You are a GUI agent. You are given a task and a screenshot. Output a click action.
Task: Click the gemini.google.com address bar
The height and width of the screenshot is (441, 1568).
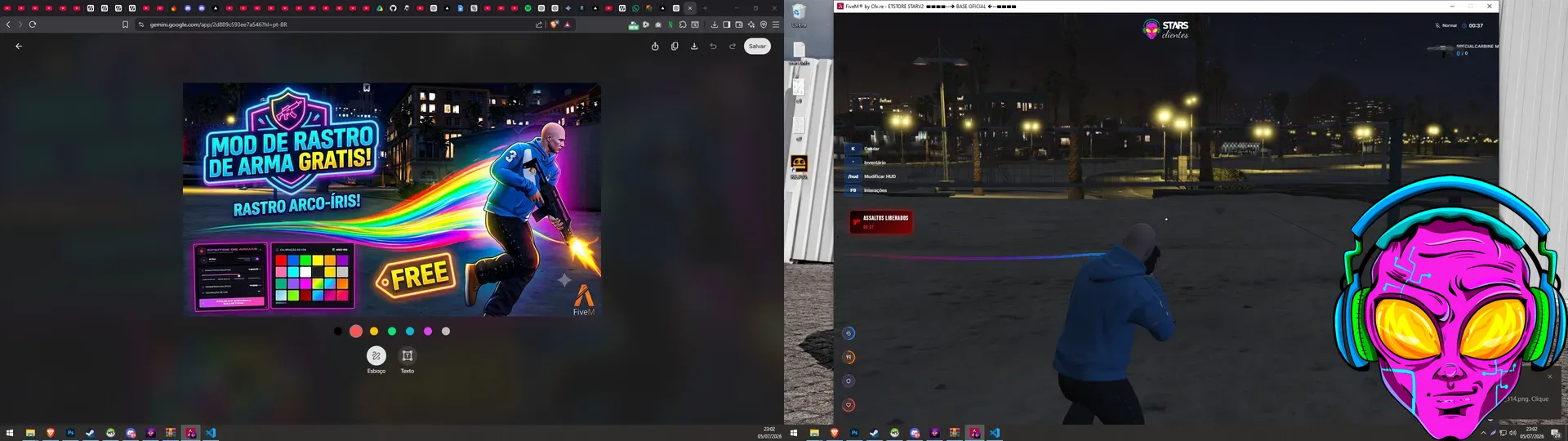pos(335,24)
